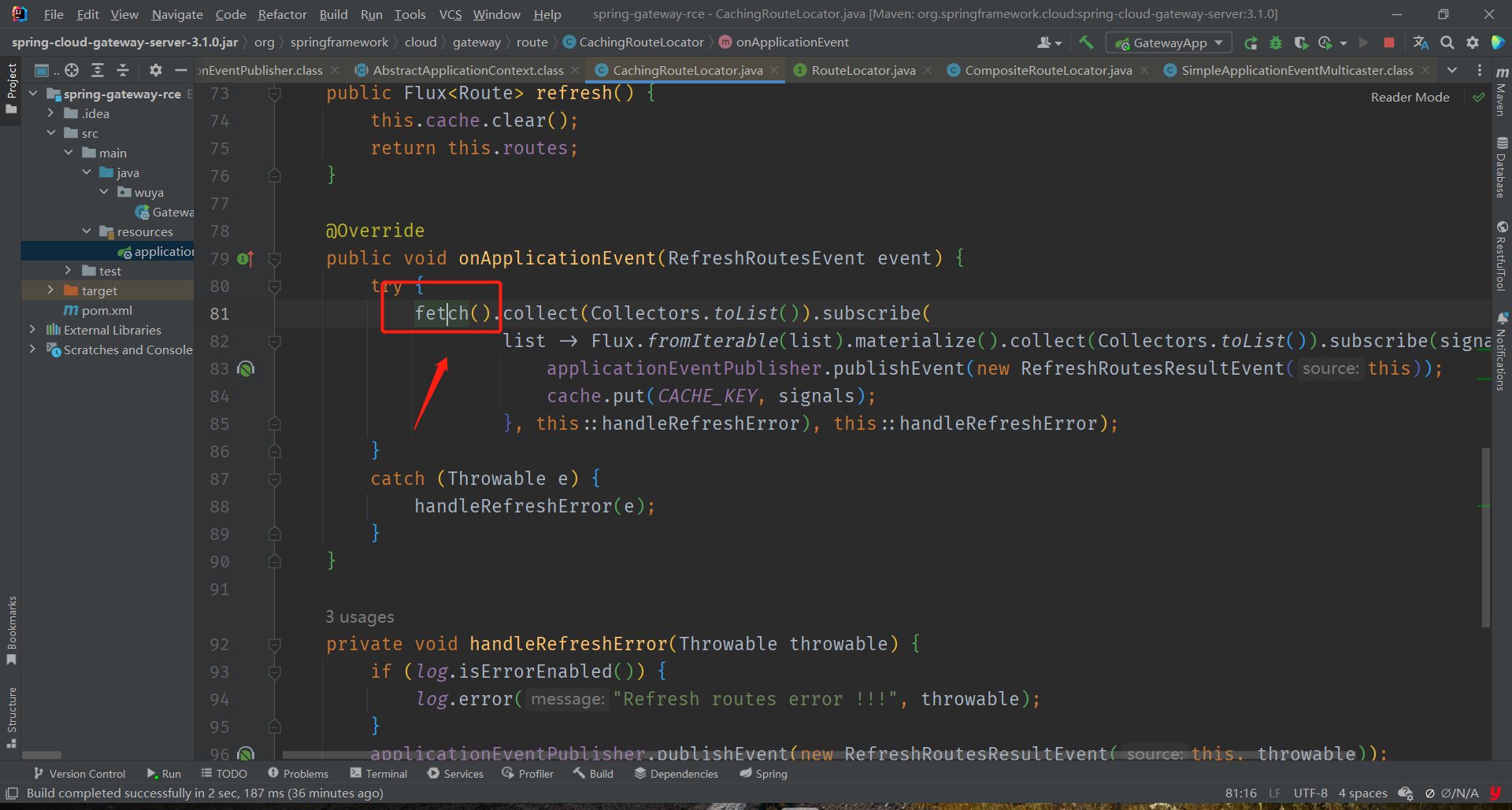Toggle Reader Mode in editor
Viewport: 1512px width, 810px height.
coord(1410,98)
